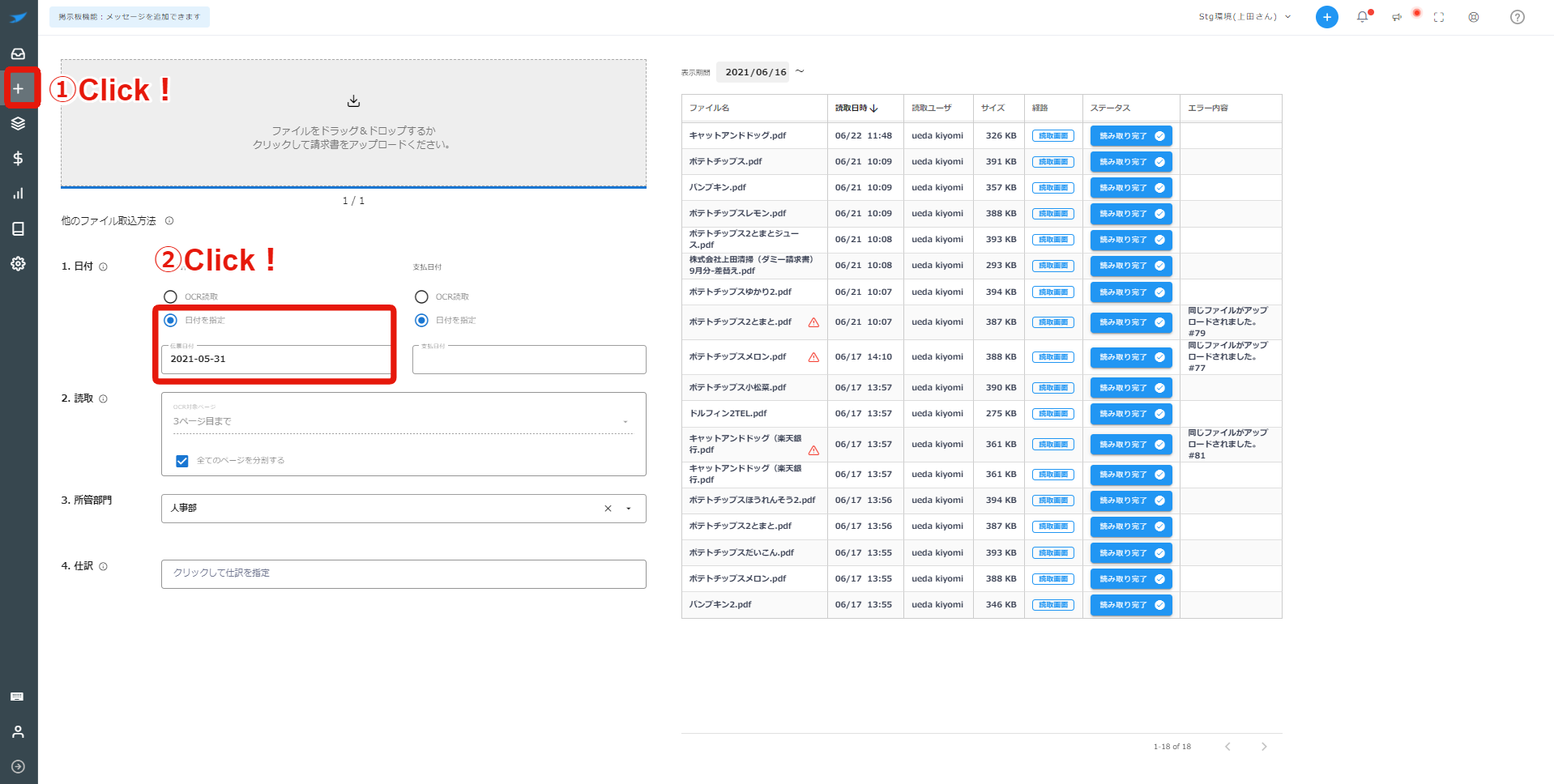Click the blue round plus button in the top bar
The image size is (1554, 784).
(1326, 17)
